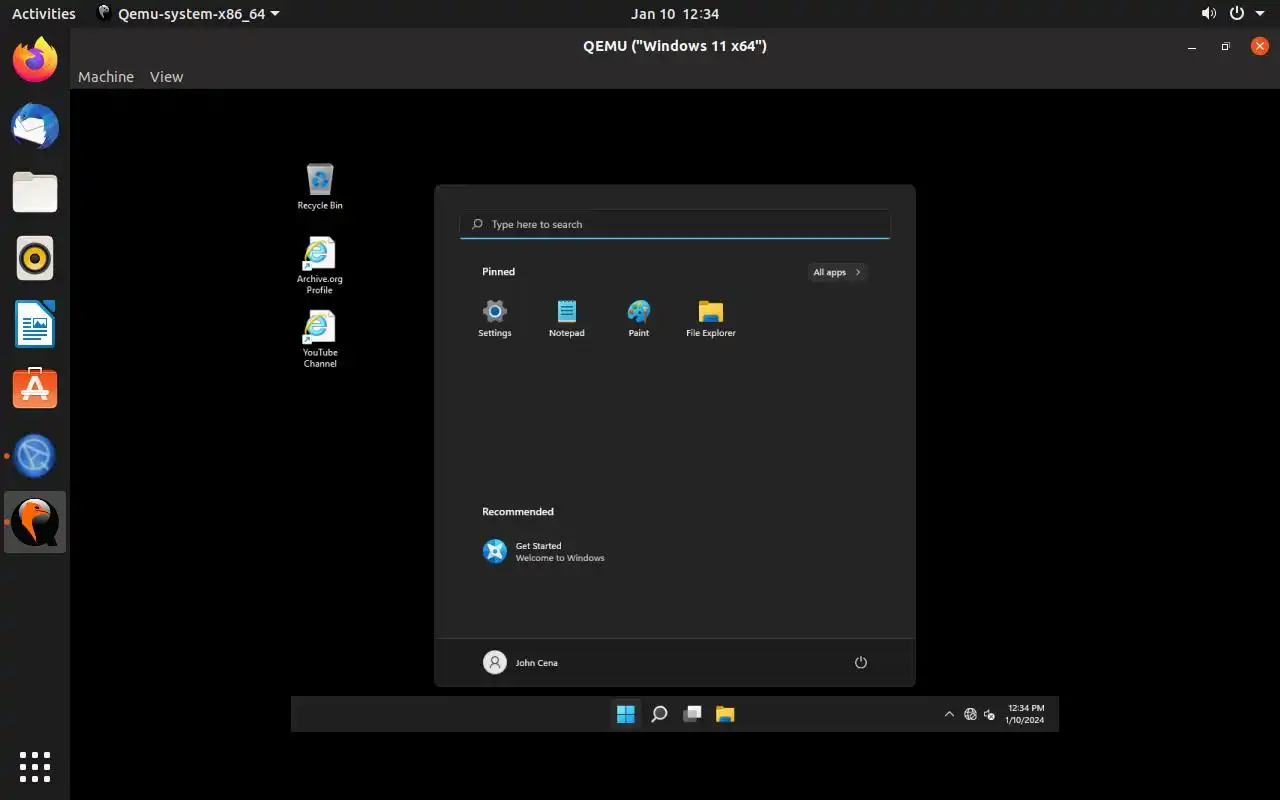1280x800 pixels.
Task: Open the QEMU Machine menu
Action: [106, 77]
